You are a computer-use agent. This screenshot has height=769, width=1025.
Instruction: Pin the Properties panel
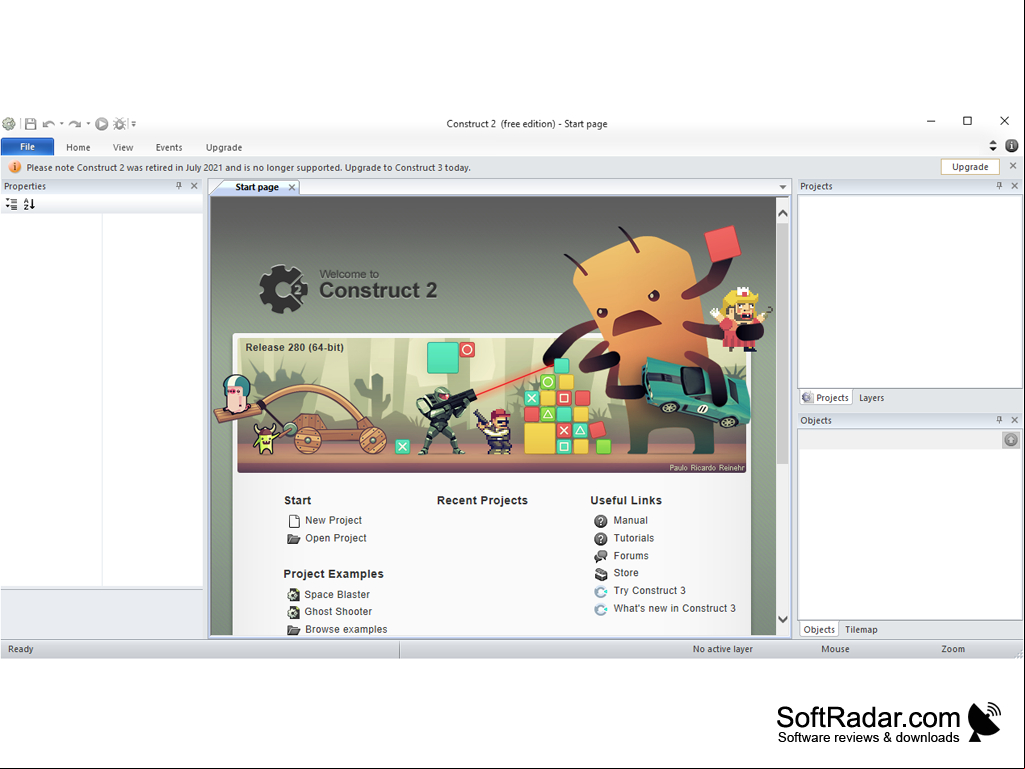178,186
